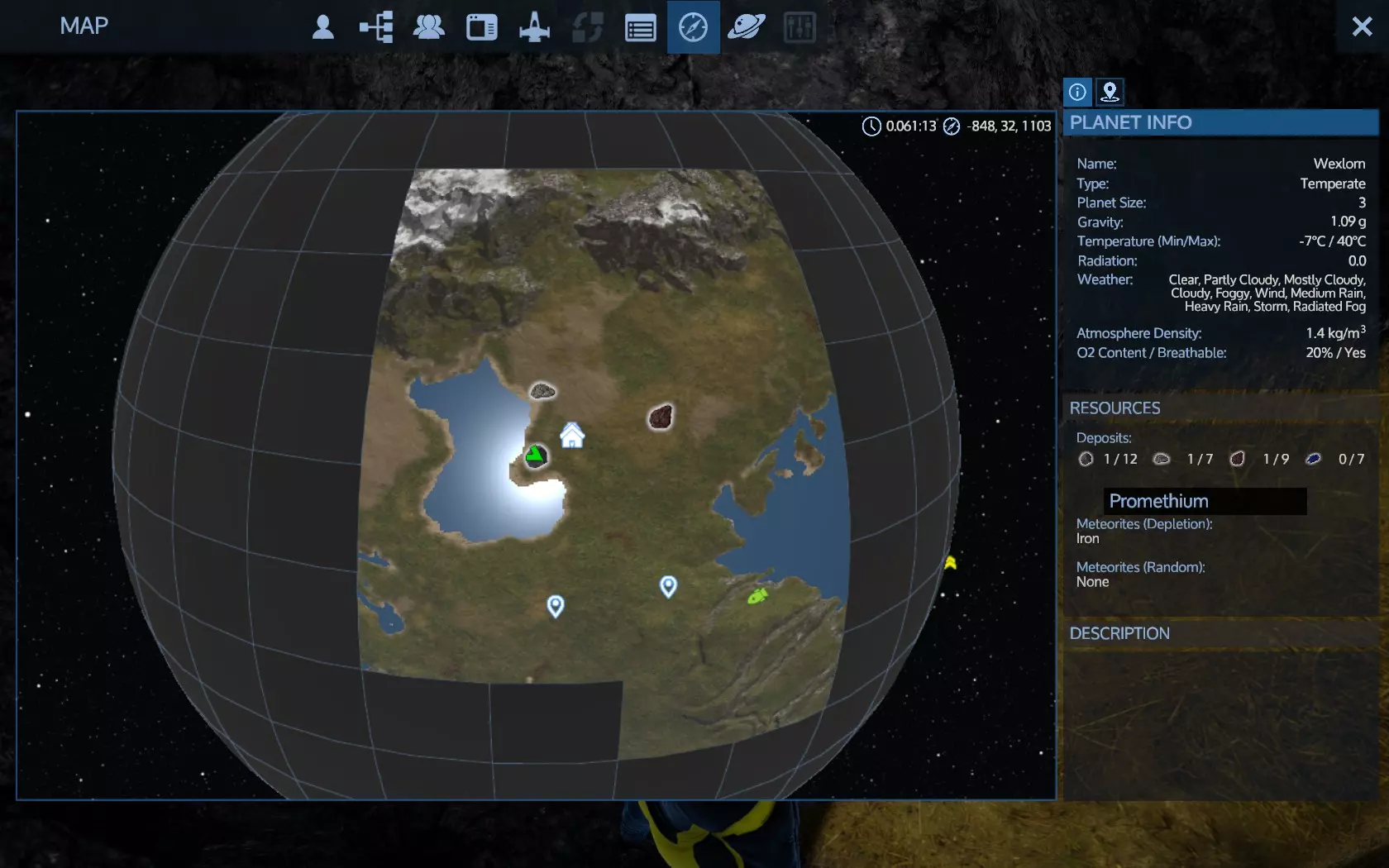1389x868 pixels.
Task: Open the control panel sliders icon
Action: 800,27
